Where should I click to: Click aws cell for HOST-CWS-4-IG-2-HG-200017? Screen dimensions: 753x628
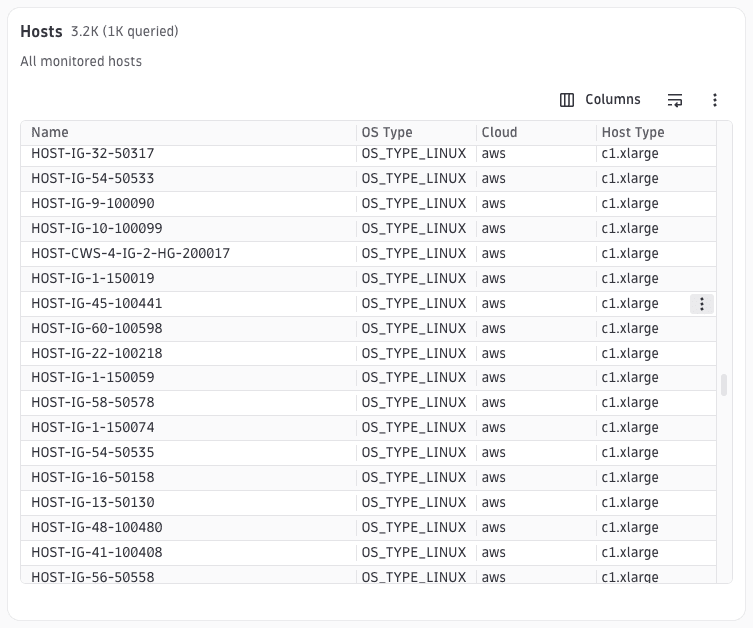(494, 254)
